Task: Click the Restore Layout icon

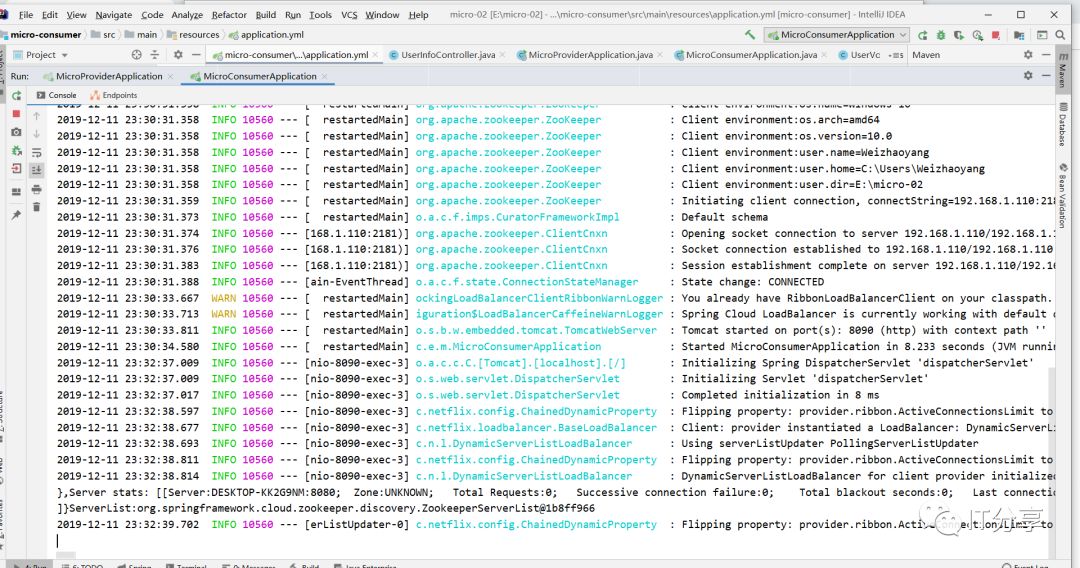Action: (x=17, y=192)
